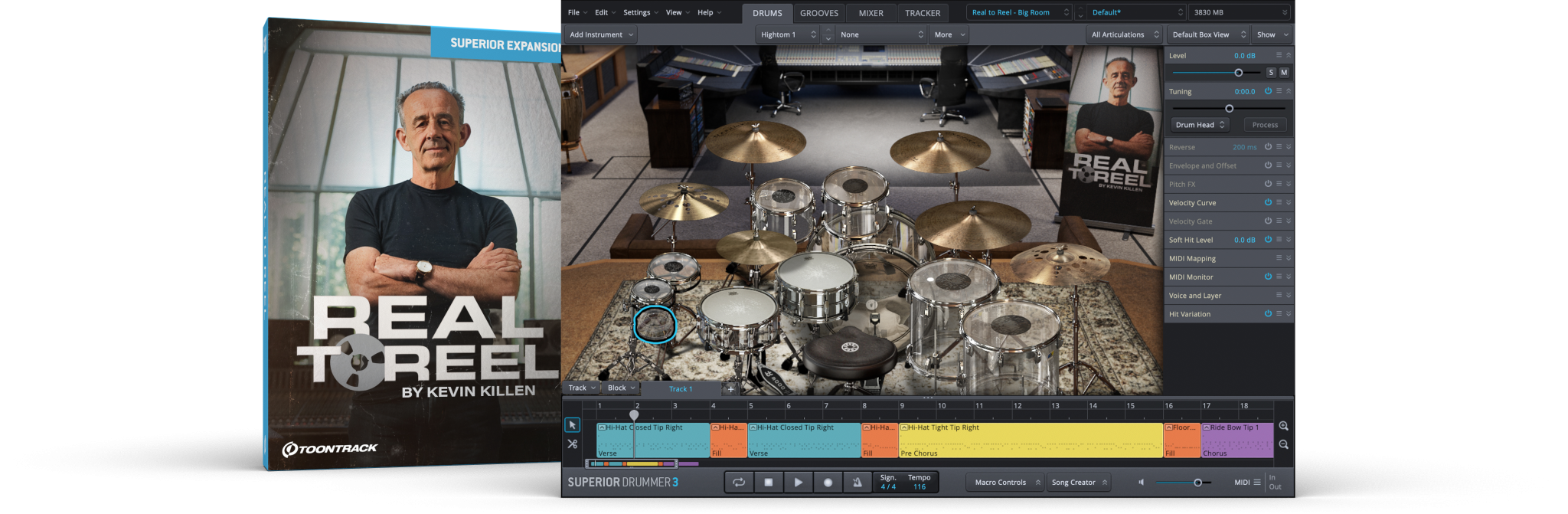
Task: Open the Song Creator panel
Action: (1080, 483)
